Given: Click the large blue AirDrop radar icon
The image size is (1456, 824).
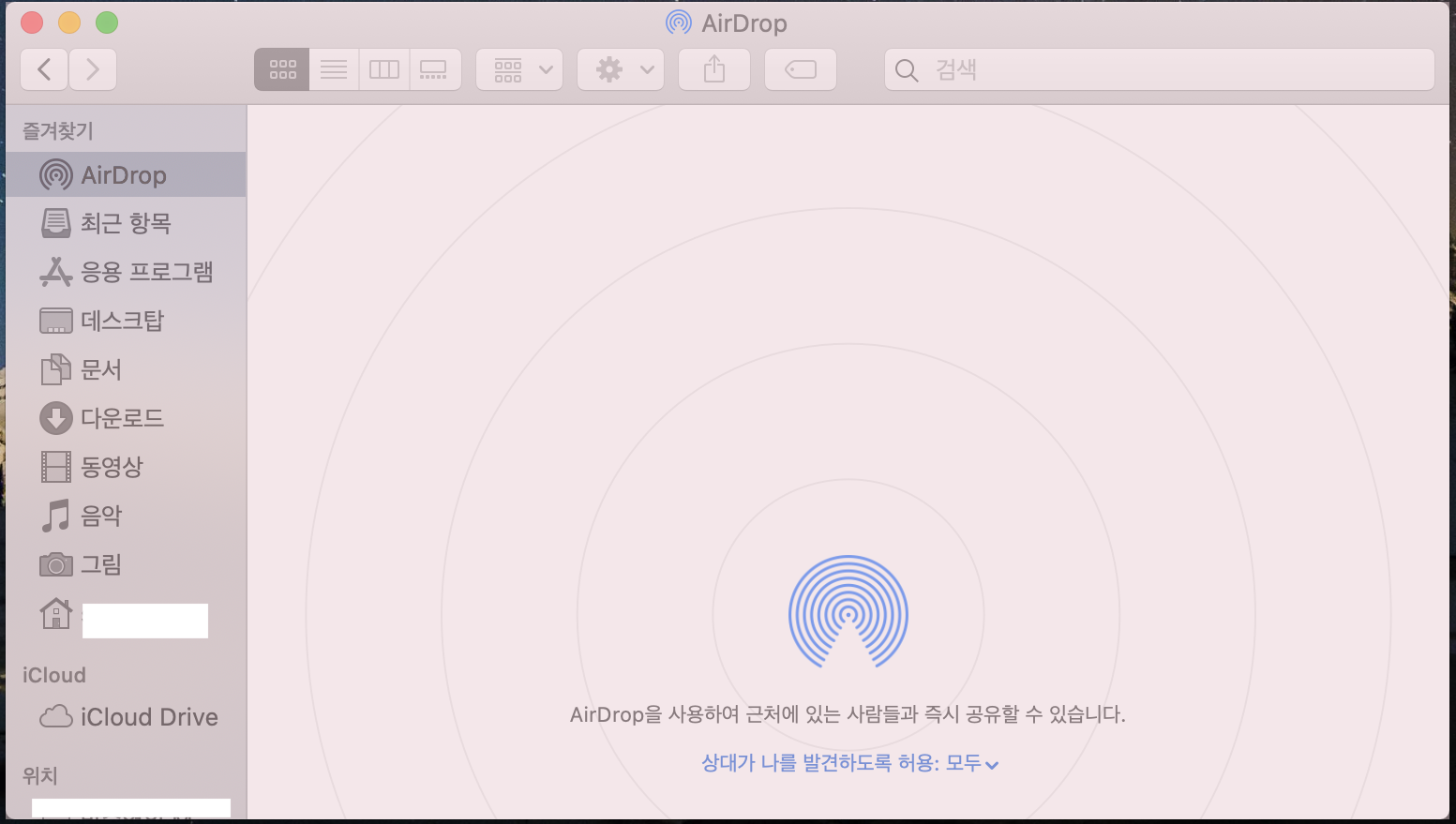Looking at the screenshot, I should 848,611.
